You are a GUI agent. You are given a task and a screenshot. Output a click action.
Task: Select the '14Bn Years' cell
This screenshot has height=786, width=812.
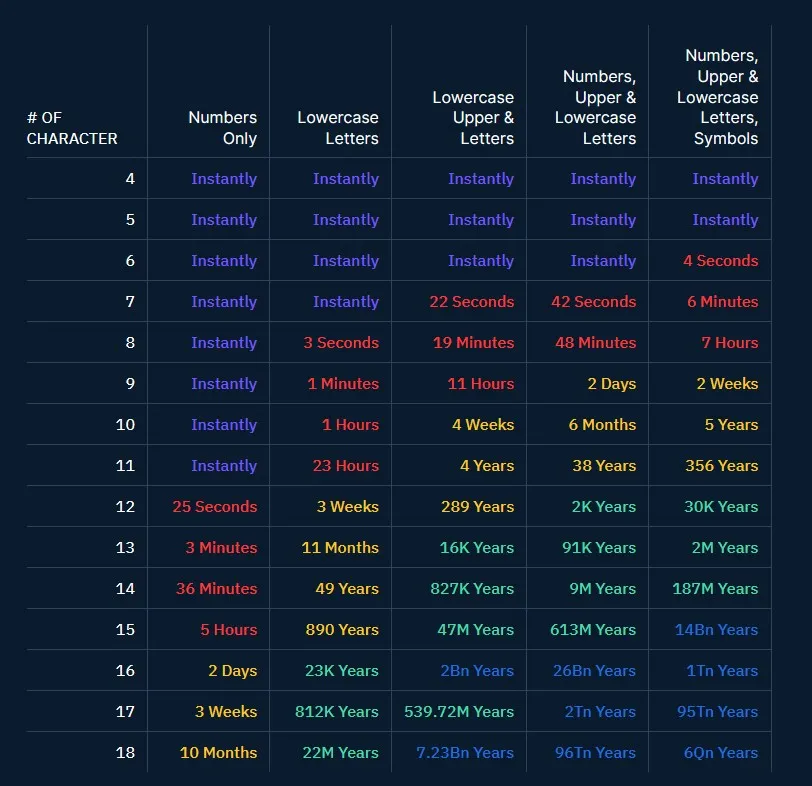point(716,630)
